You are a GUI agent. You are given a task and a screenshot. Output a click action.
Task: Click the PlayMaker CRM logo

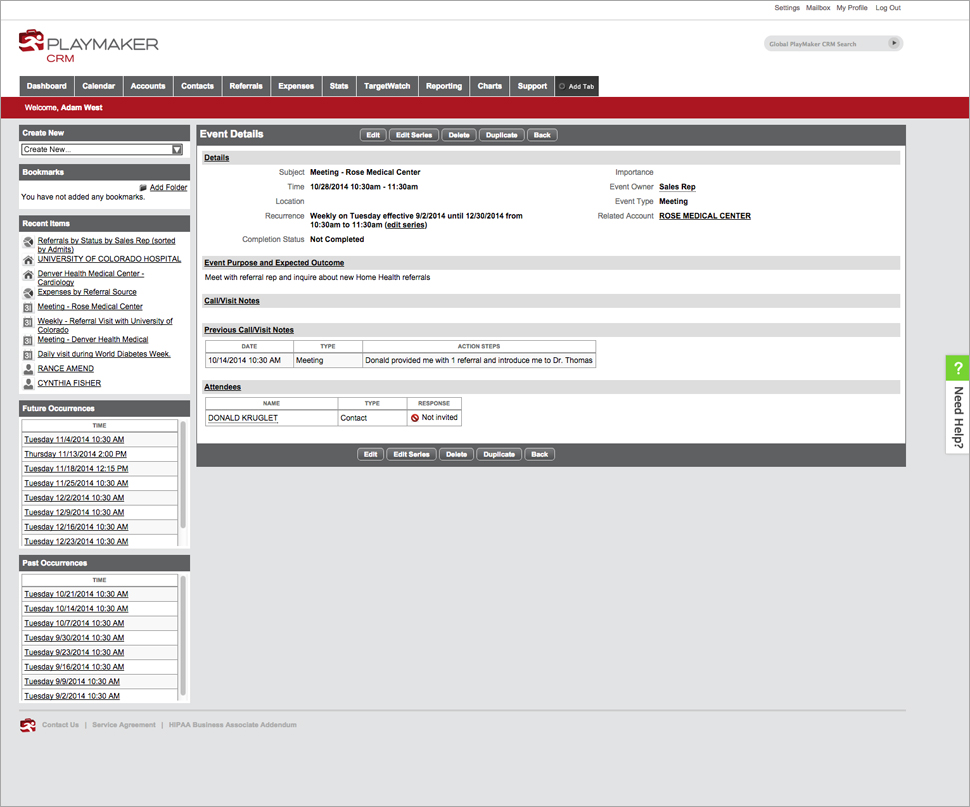[x=88, y=46]
